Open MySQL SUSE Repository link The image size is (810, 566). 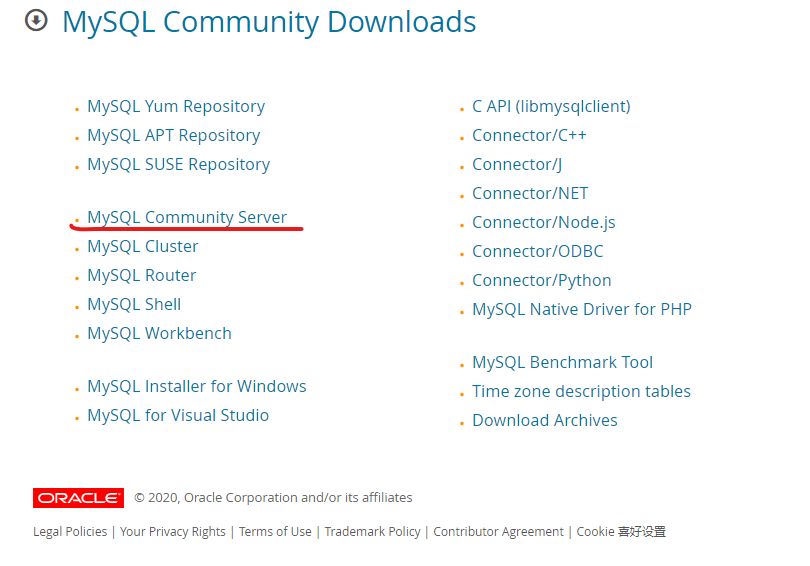(178, 164)
